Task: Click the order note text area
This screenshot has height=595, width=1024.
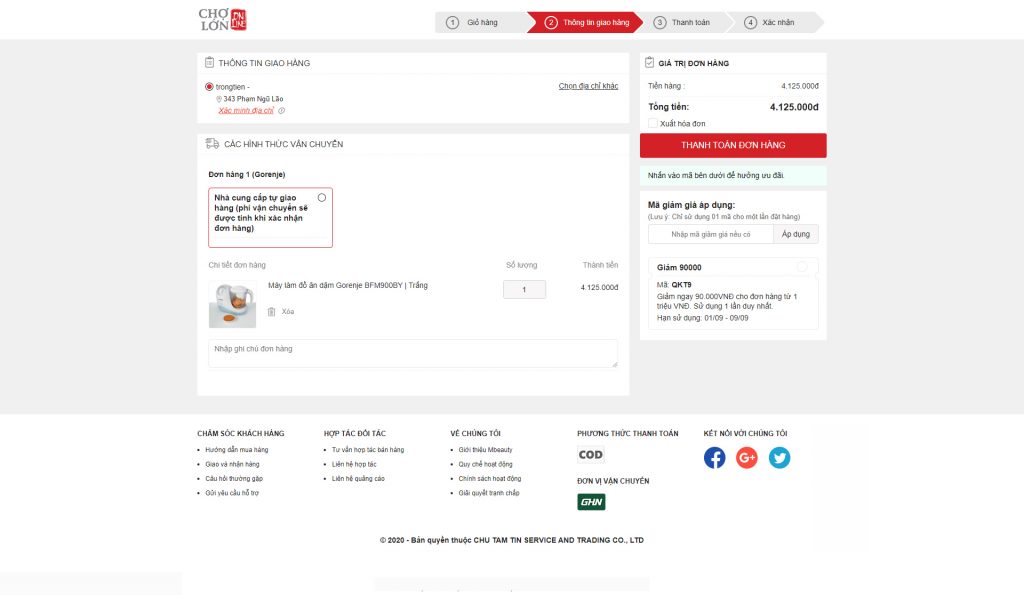Action: coord(413,353)
